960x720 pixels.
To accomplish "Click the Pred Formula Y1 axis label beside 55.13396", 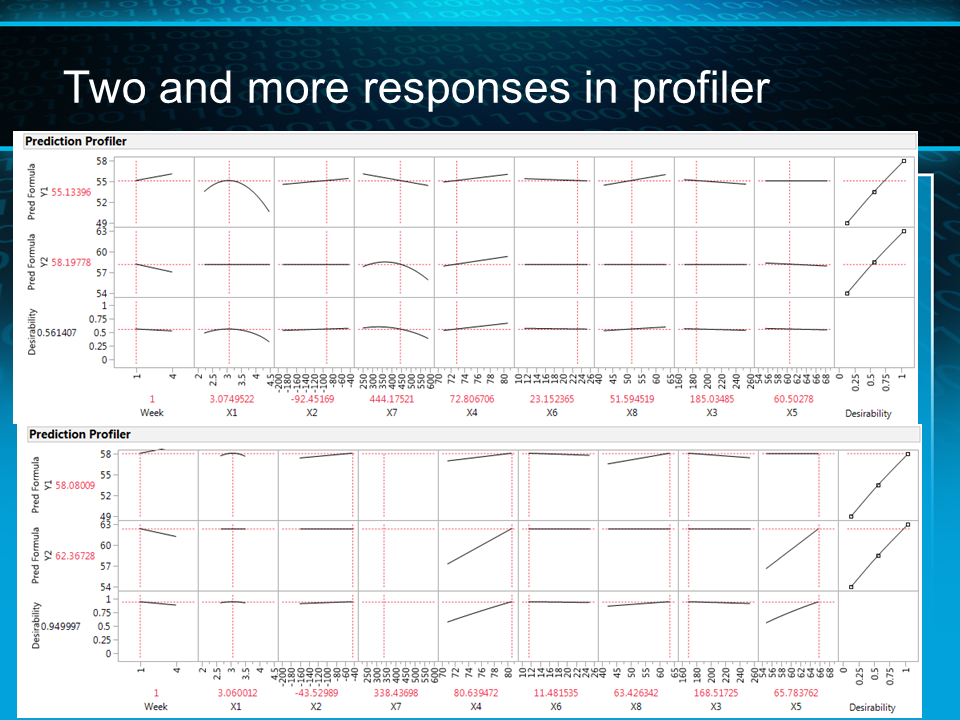I will [x=37, y=192].
